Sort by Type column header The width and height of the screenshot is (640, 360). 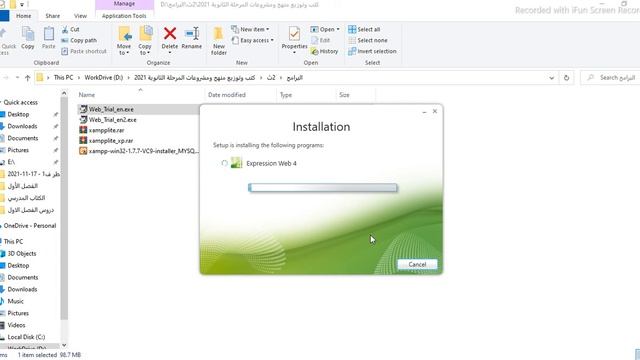(x=286, y=95)
